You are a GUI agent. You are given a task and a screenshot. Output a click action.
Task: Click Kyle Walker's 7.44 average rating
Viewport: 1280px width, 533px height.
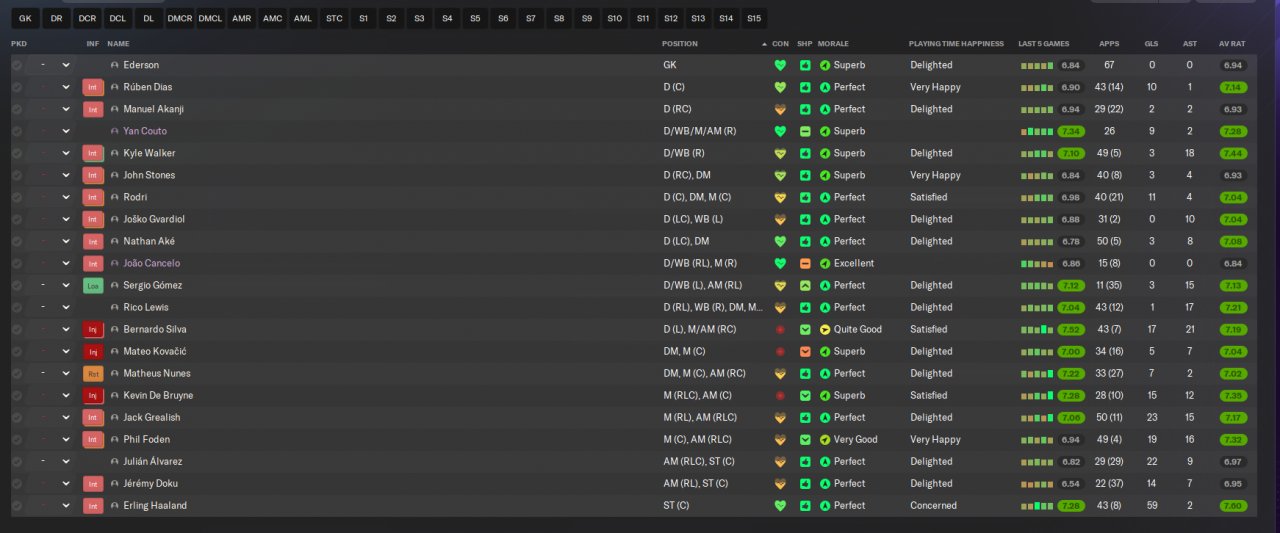(1233, 153)
